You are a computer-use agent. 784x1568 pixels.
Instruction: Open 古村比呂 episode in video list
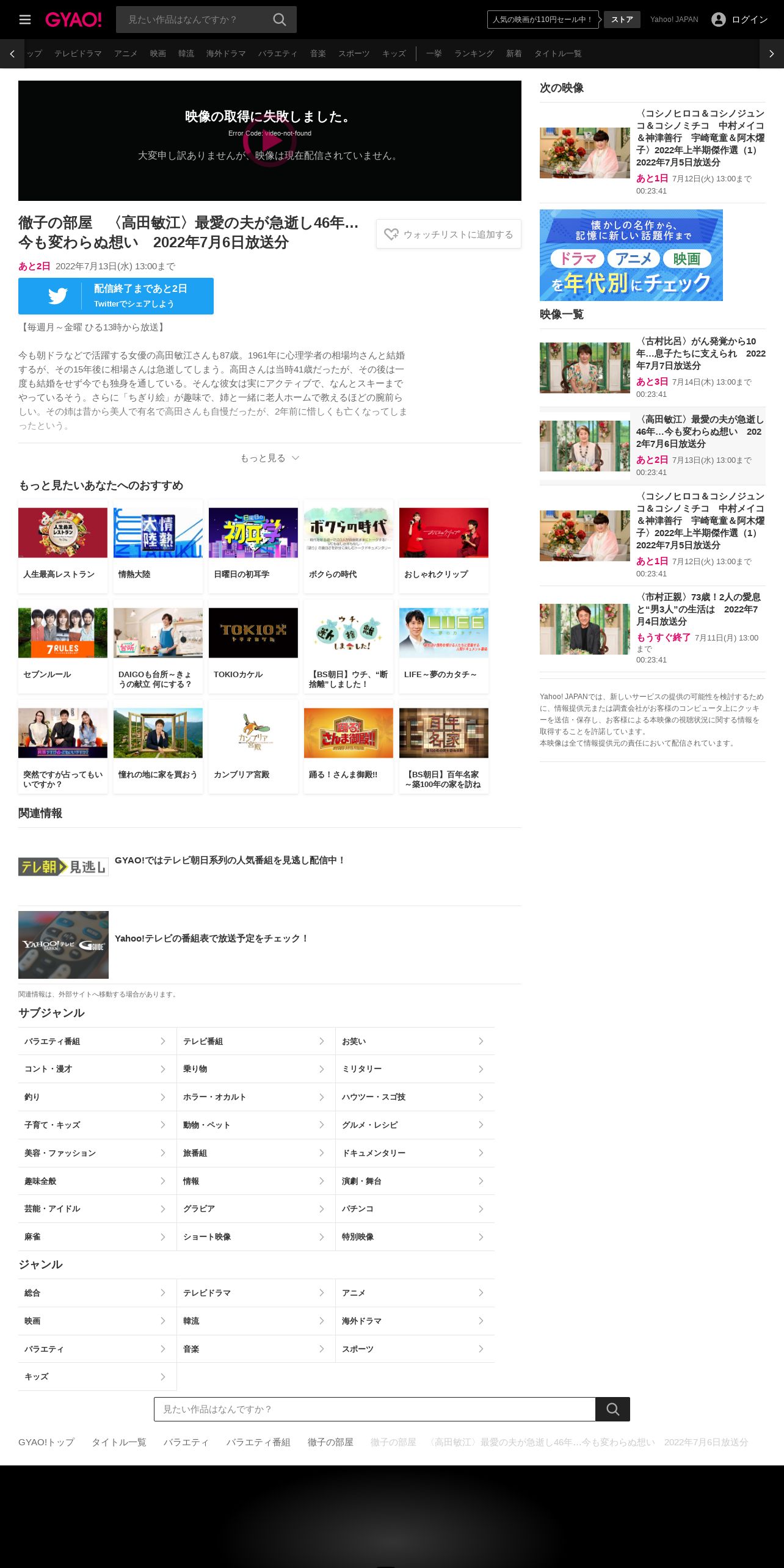[653, 368]
